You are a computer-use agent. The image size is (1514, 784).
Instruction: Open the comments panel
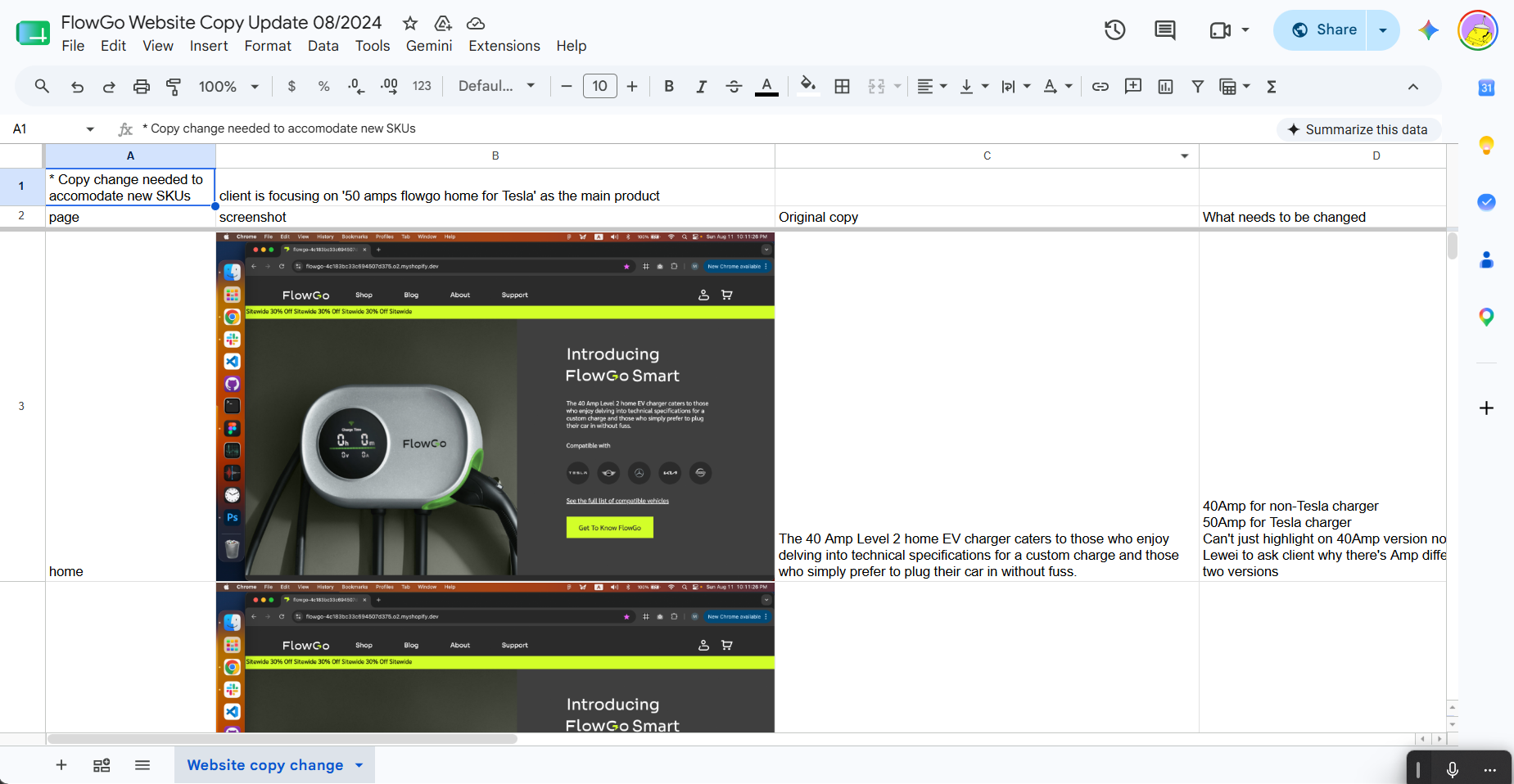(x=1164, y=30)
